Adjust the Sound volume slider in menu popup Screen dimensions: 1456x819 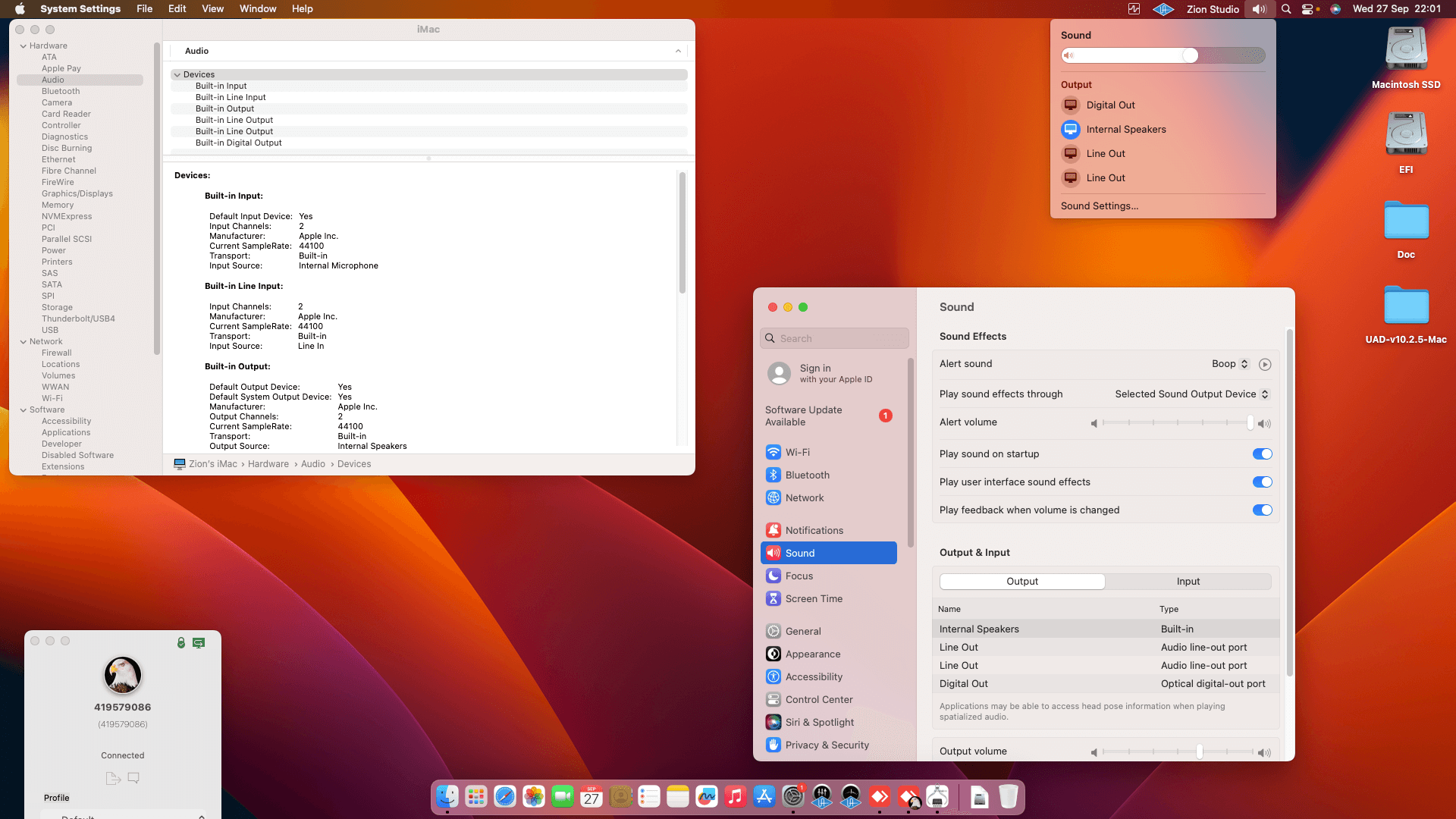pyautogui.click(x=1163, y=55)
